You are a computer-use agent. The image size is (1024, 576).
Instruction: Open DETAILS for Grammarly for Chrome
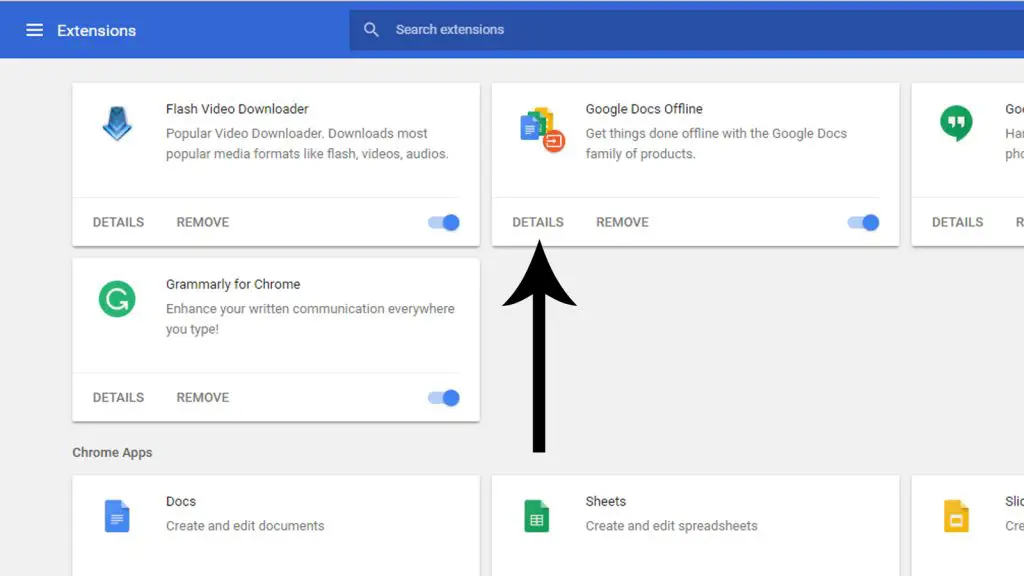pos(118,397)
